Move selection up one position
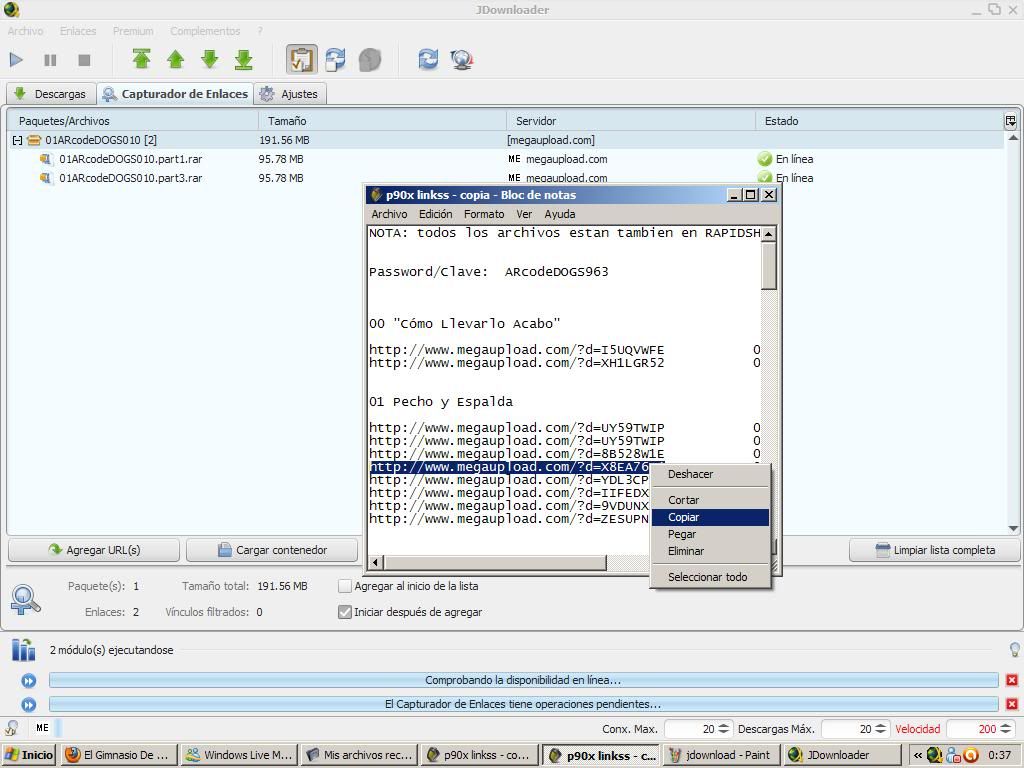 tap(176, 59)
